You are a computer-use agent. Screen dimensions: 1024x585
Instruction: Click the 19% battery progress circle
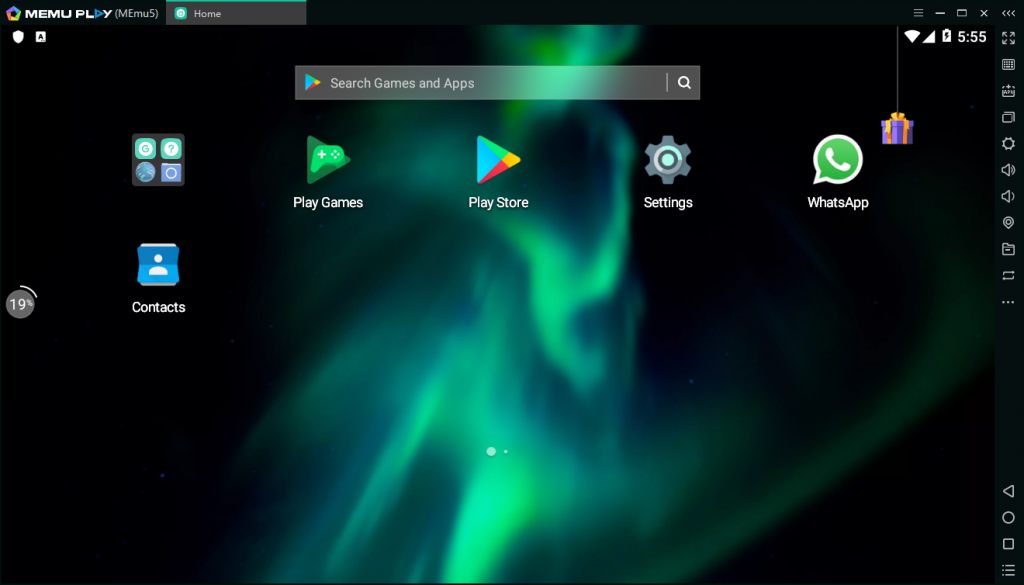tap(20, 302)
